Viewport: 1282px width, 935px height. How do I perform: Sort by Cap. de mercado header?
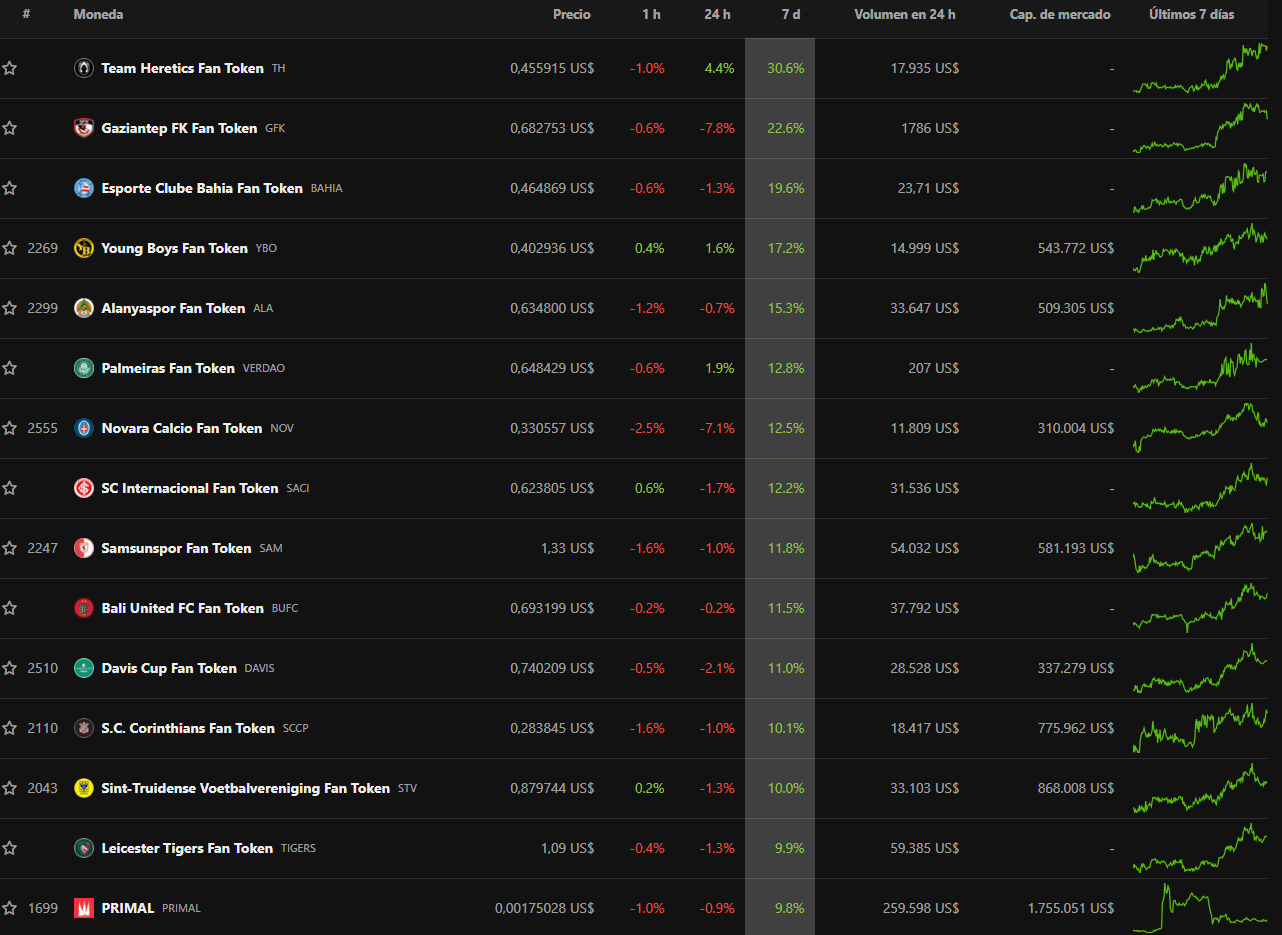[x=1060, y=15]
